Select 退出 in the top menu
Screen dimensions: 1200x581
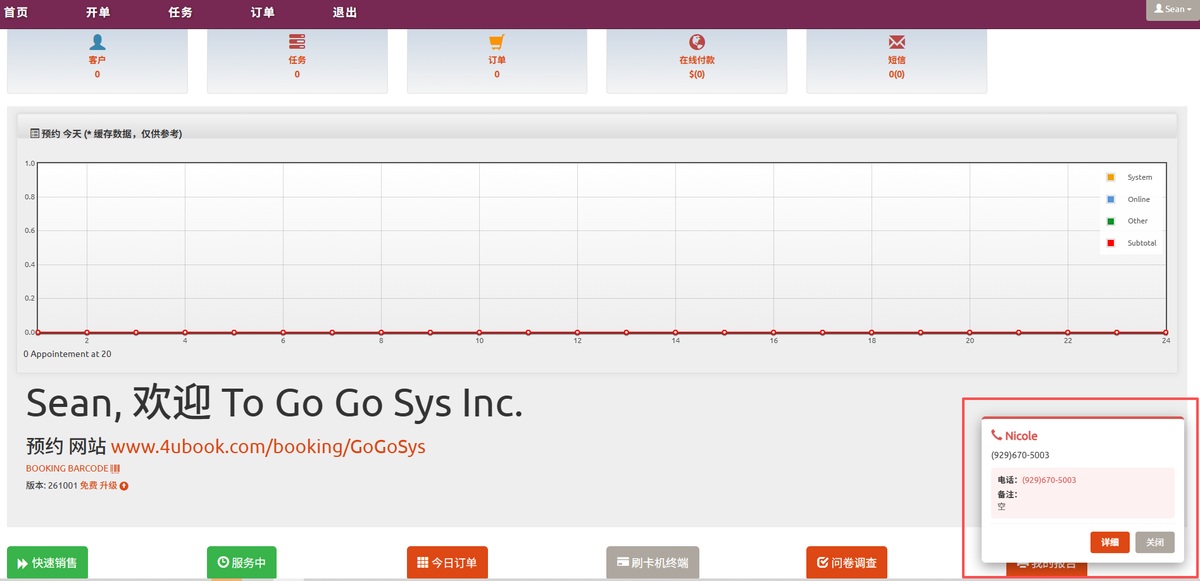point(344,13)
